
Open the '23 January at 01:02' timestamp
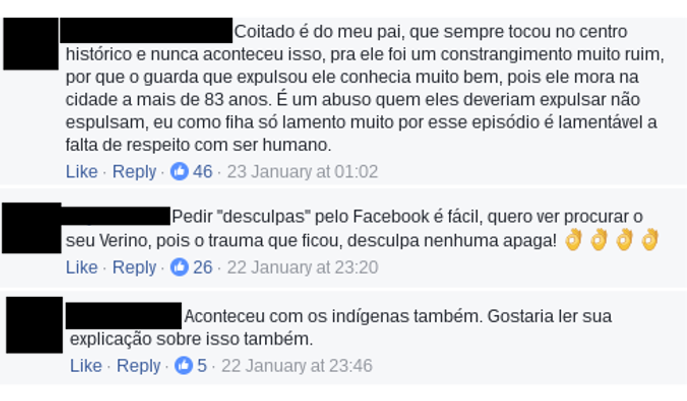[302, 171]
